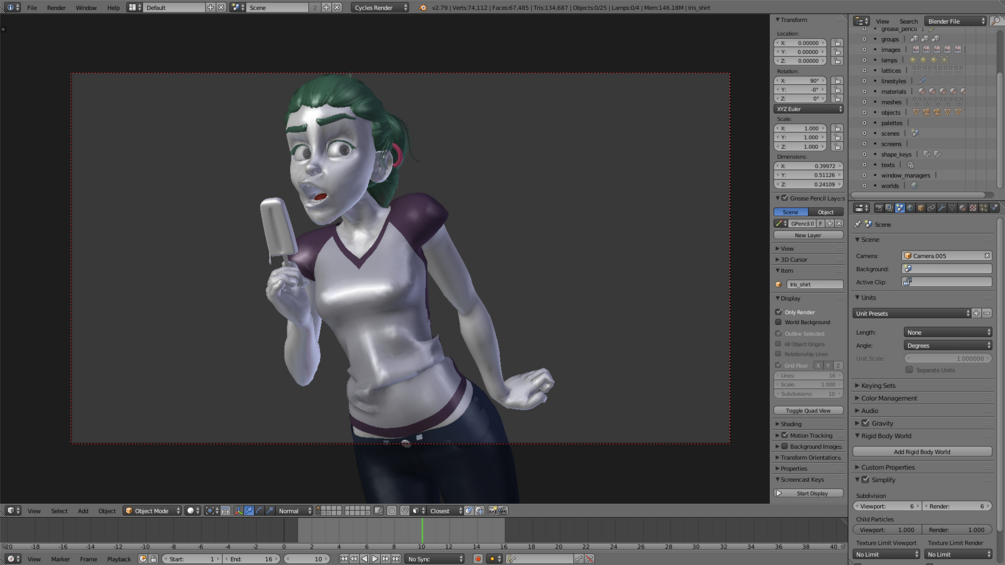
Task: Open the Modifiers wrench icon tab
Action: pyautogui.click(x=942, y=208)
